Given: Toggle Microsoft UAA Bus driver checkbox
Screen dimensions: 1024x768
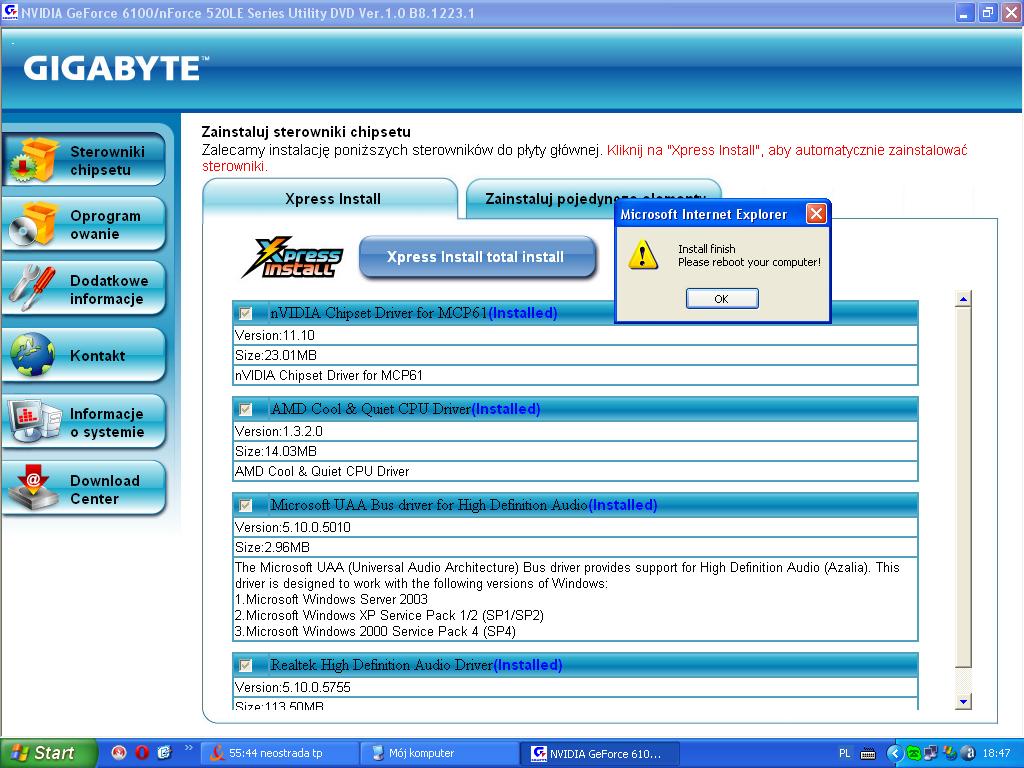Looking at the screenshot, I should pos(246,505).
